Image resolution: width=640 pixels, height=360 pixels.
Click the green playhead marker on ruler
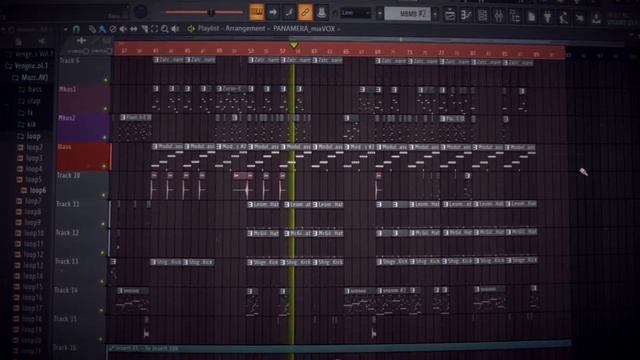coord(293,45)
